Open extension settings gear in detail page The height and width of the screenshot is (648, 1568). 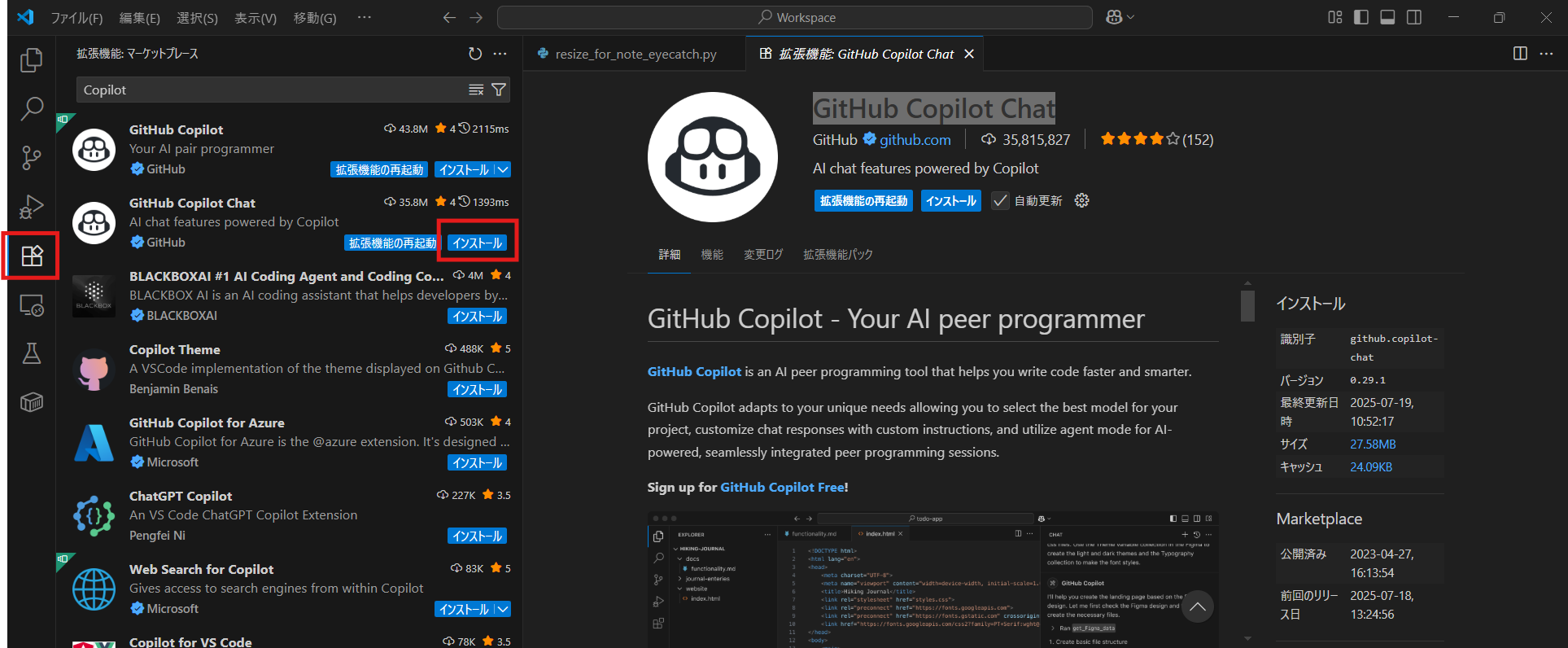(1081, 200)
